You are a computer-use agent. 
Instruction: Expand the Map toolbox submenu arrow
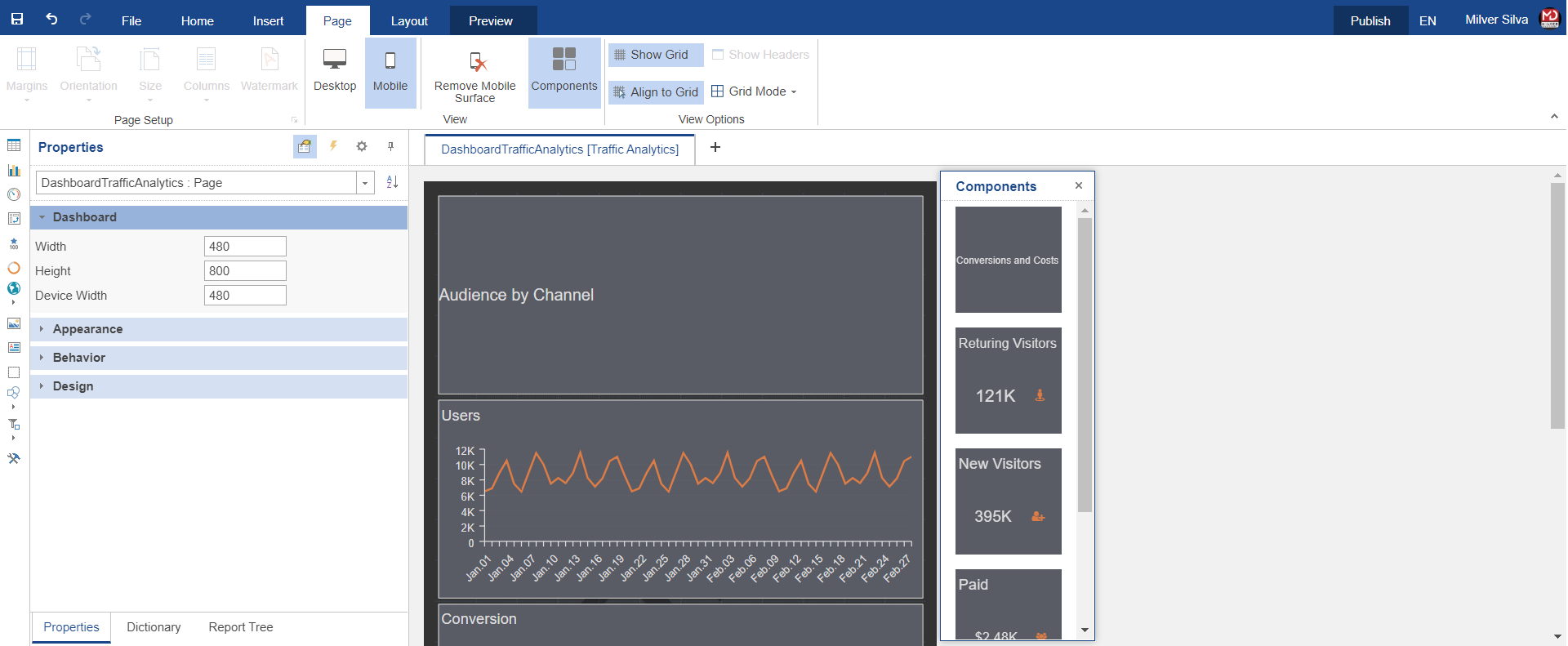(13, 302)
